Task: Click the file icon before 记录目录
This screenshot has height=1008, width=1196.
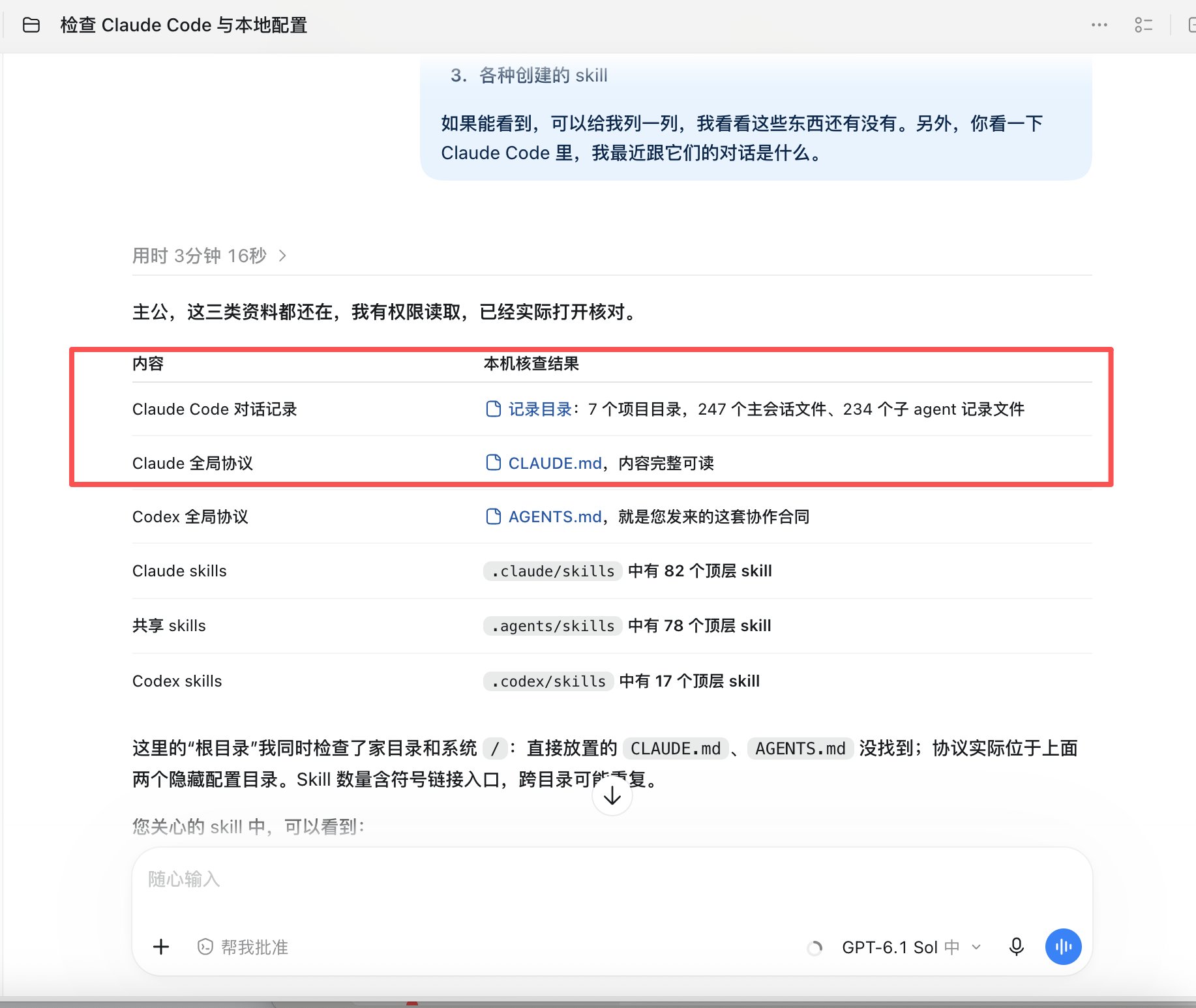Action: [494, 409]
